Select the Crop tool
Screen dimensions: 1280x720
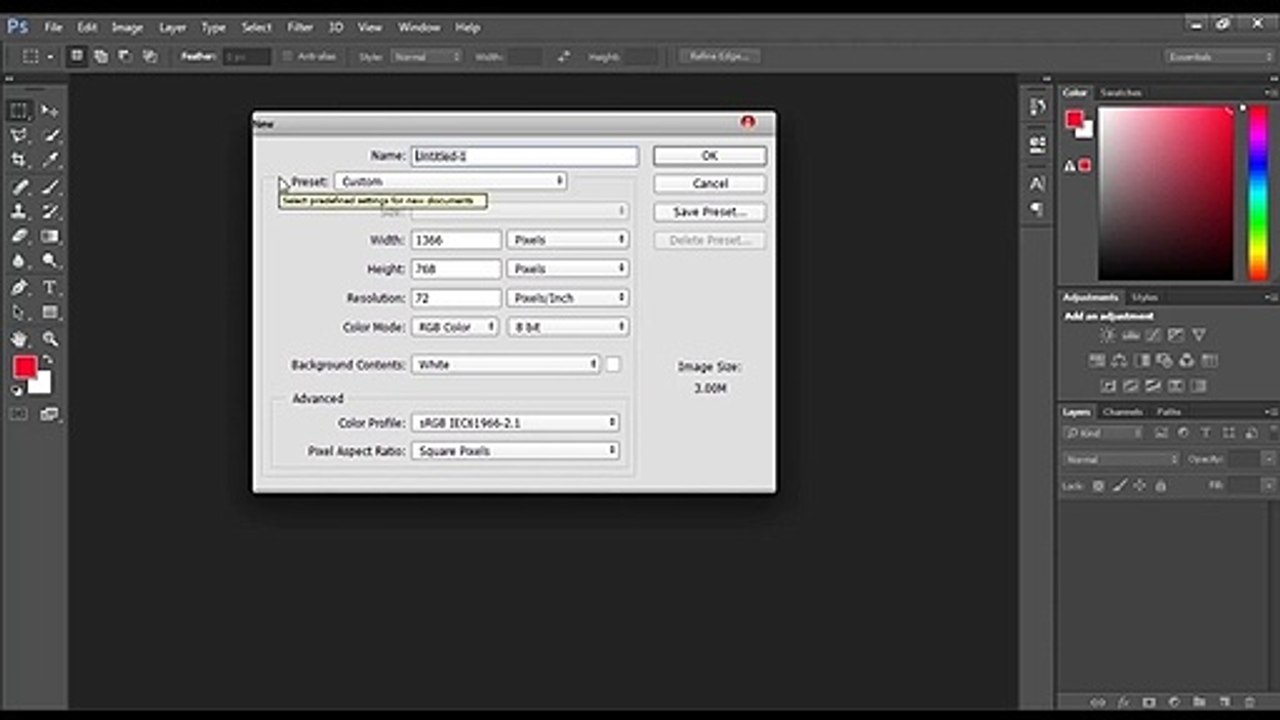coord(19,160)
